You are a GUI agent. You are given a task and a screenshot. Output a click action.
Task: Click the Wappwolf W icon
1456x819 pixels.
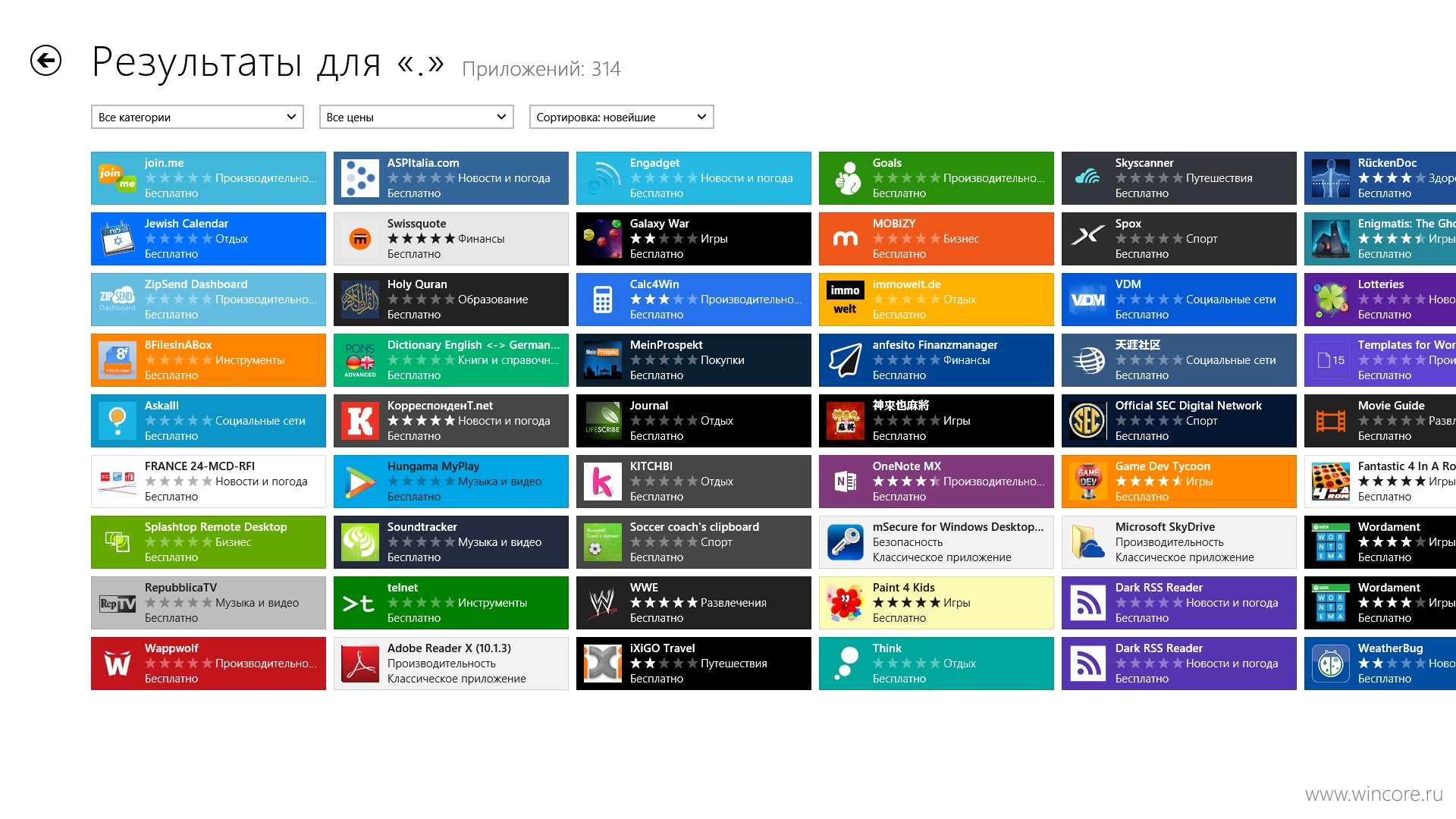pyautogui.click(x=118, y=664)
